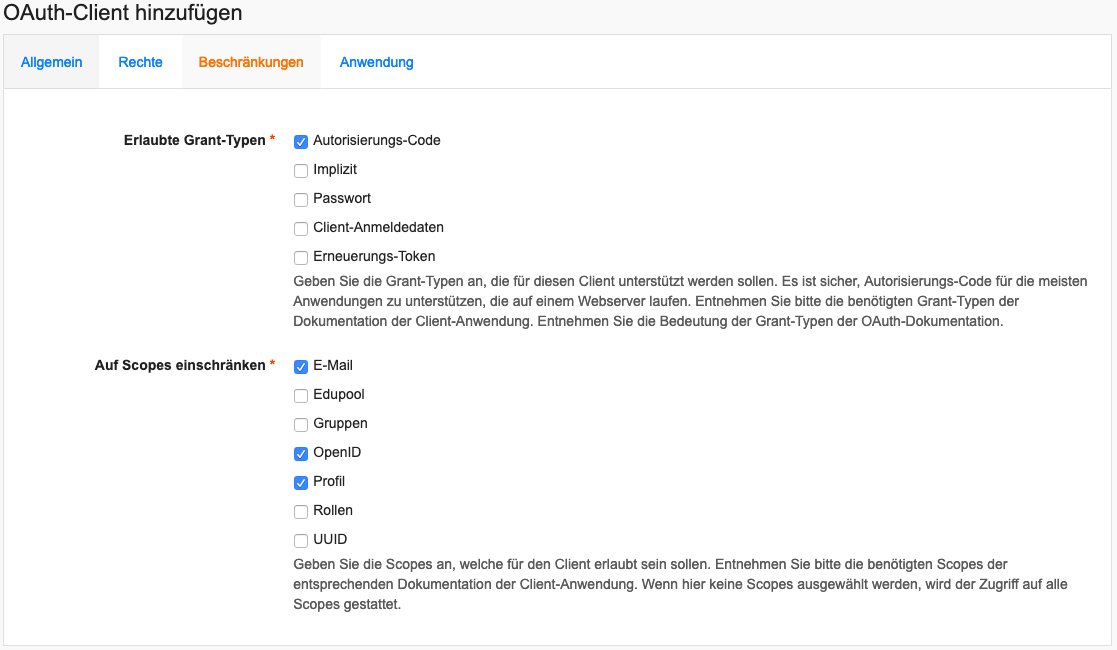Check the Erneuerungs-Token option
Viewport: 1117px width, 650px height.
[301, 258]
